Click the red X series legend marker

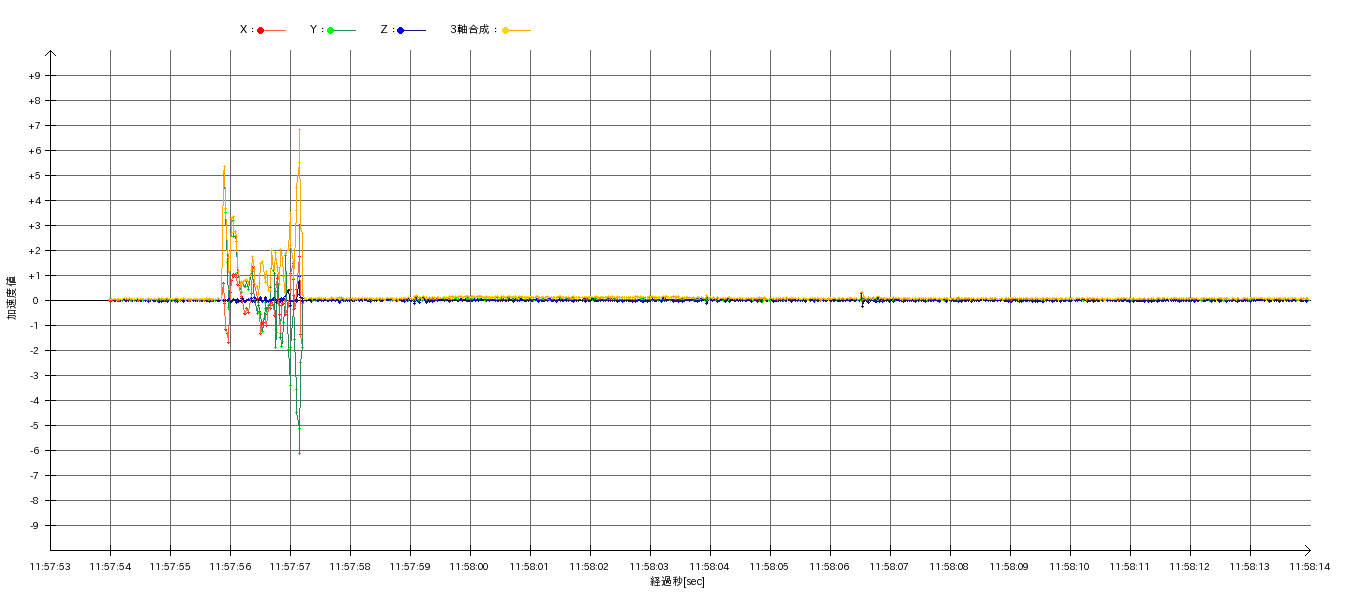pos(261,31)
